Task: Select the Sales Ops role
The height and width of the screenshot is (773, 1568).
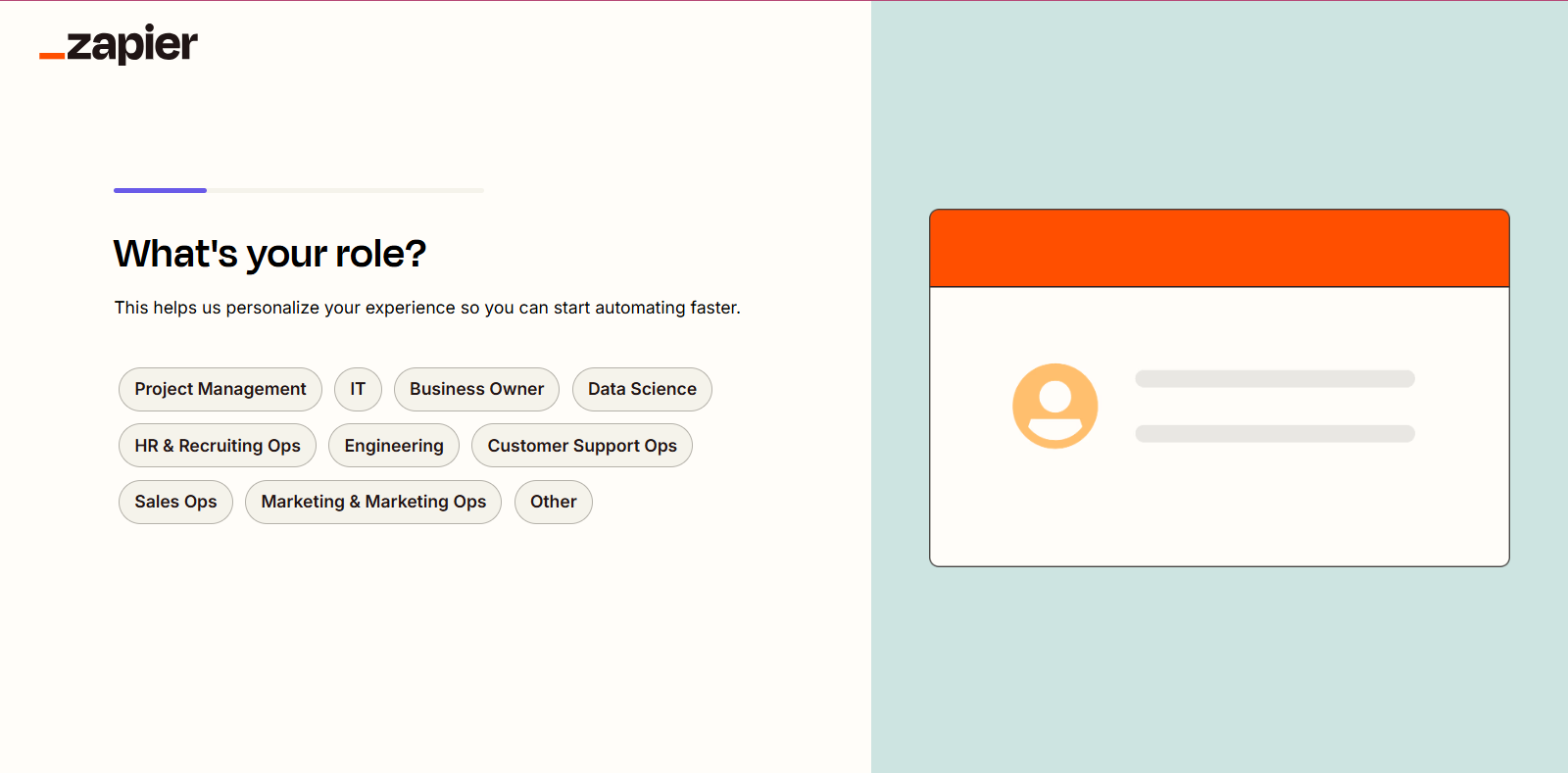Action: 175,502
